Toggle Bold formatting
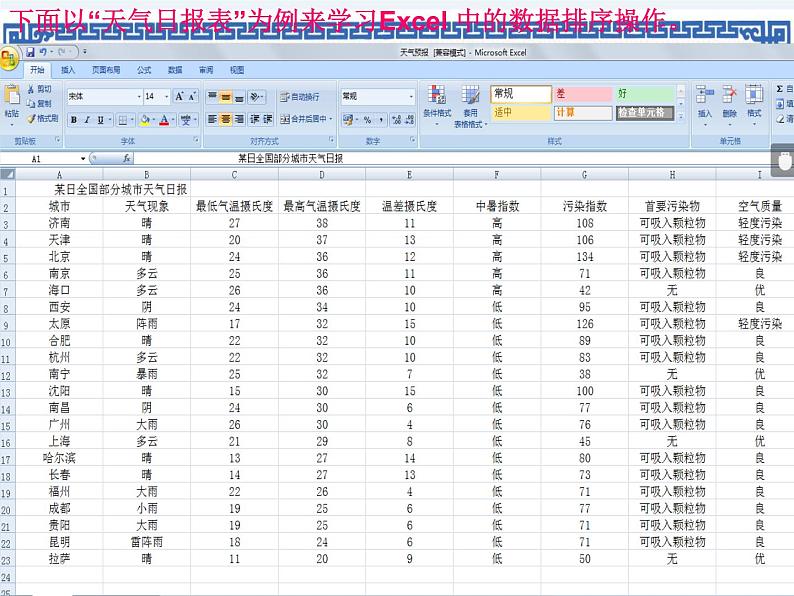 tap(74, 120)
